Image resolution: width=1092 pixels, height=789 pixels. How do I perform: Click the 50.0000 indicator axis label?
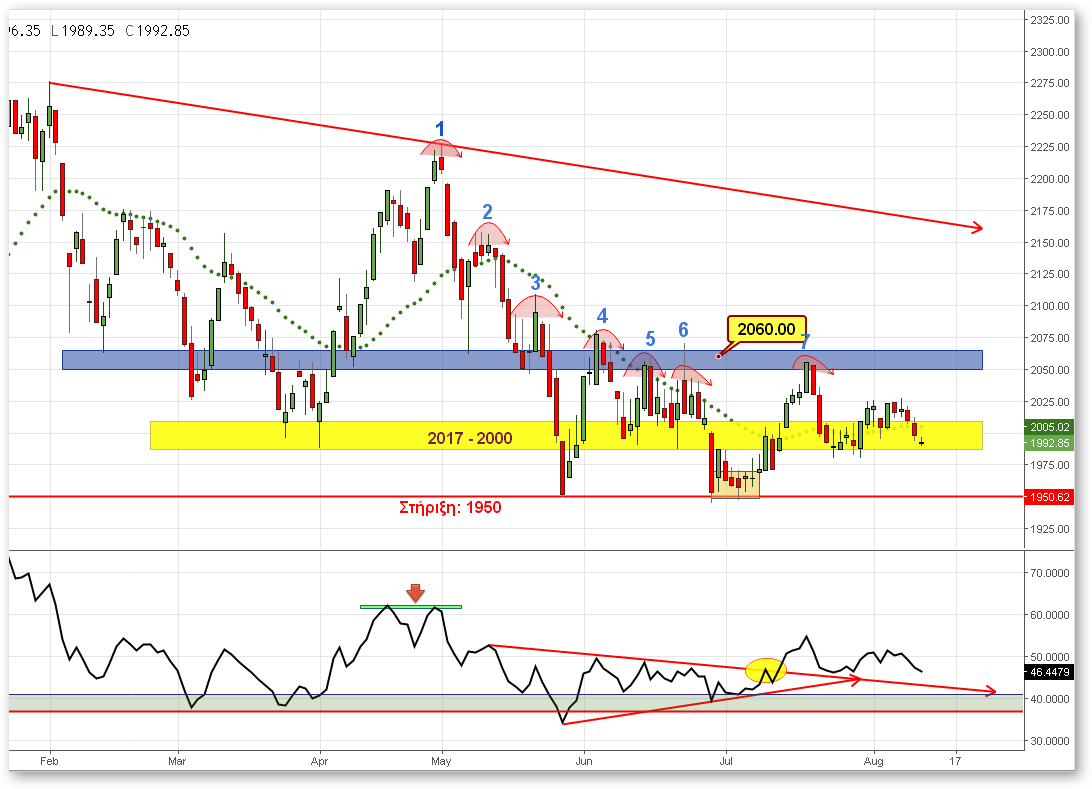[1050, 657]
